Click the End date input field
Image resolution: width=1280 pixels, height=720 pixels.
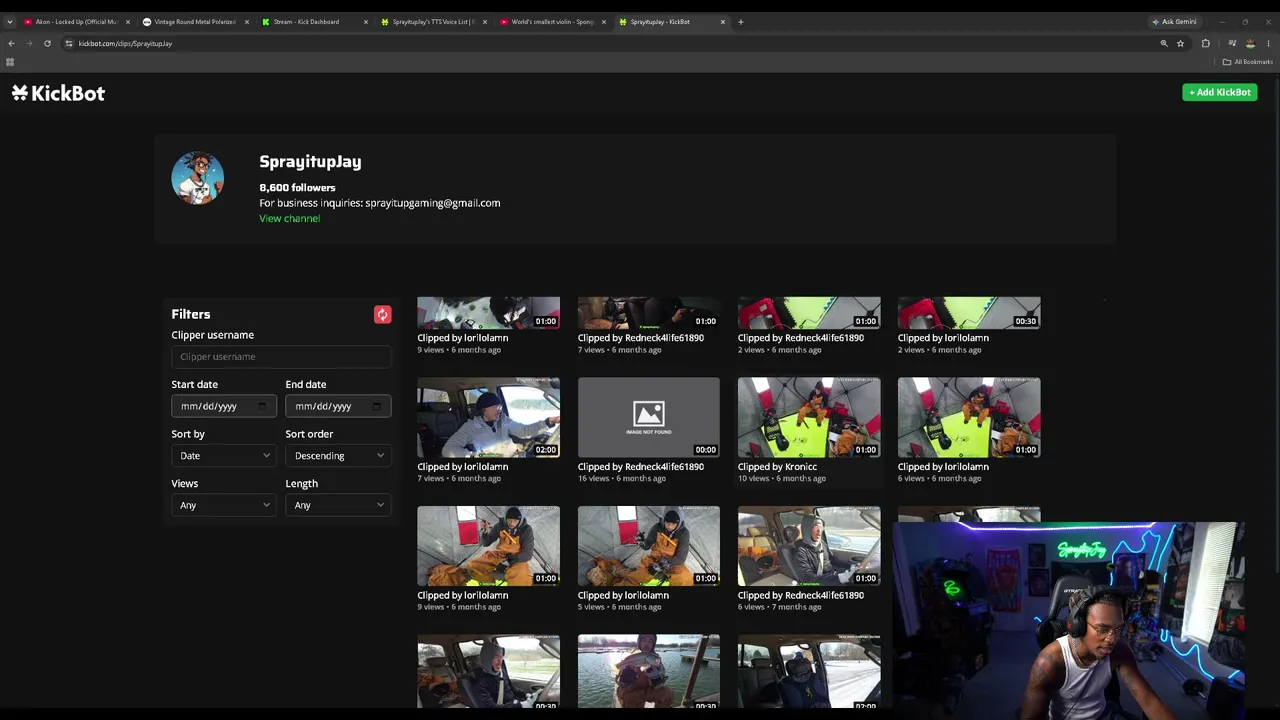pyautogui.click(x=338, y=406)
